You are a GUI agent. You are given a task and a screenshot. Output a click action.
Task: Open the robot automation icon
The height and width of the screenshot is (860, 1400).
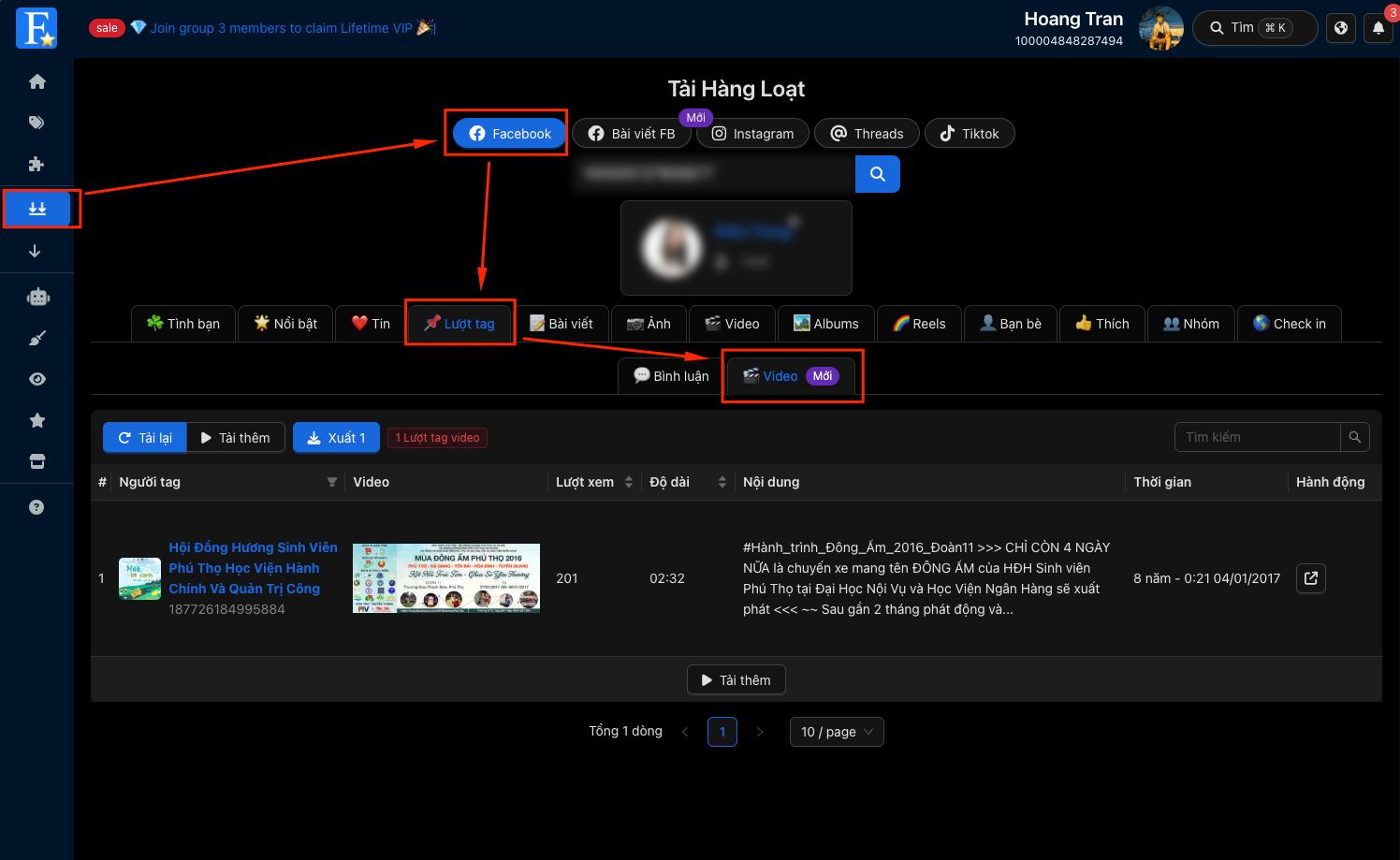(37, 298)
